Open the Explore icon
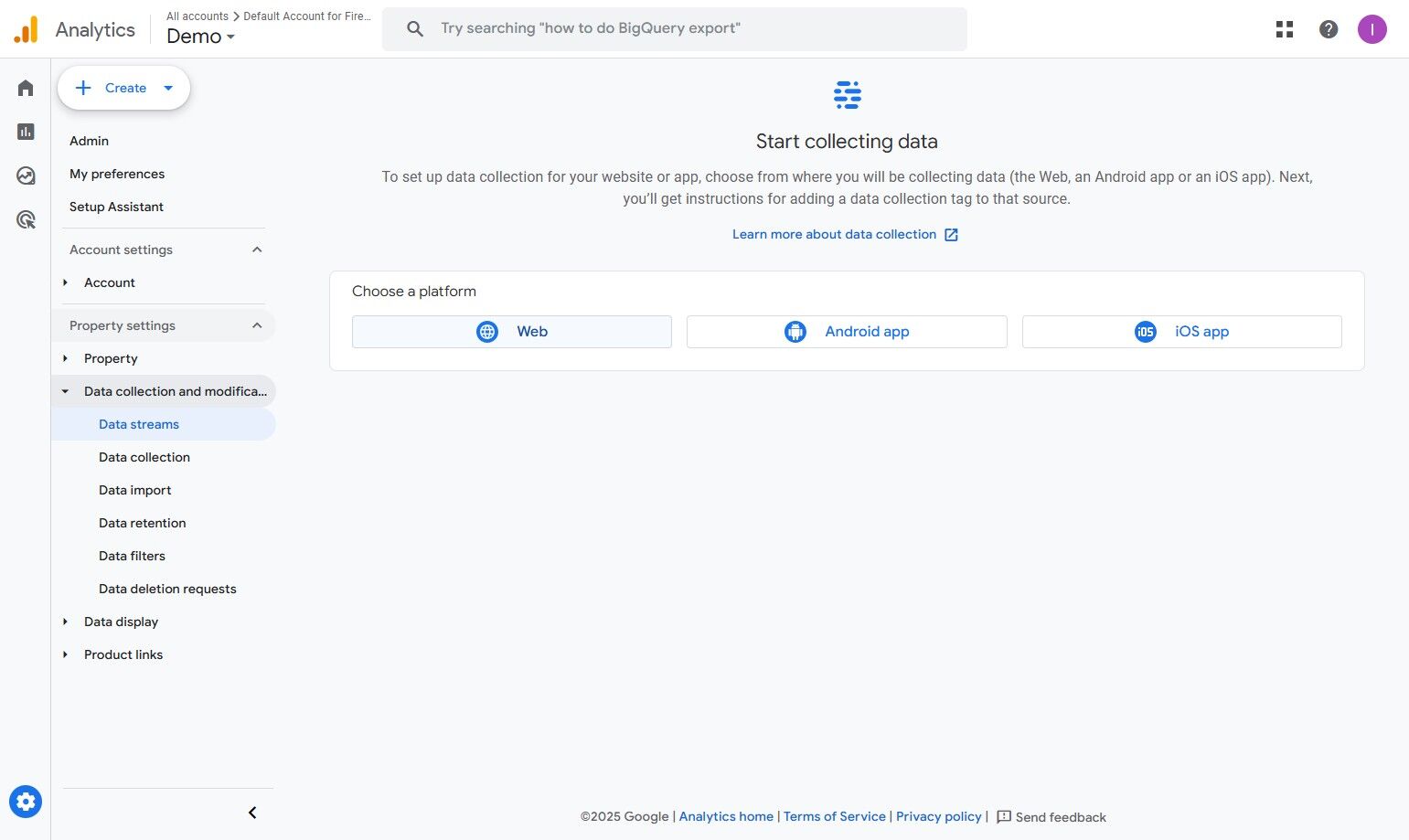 pyautogui.click(x=25, y=175)
